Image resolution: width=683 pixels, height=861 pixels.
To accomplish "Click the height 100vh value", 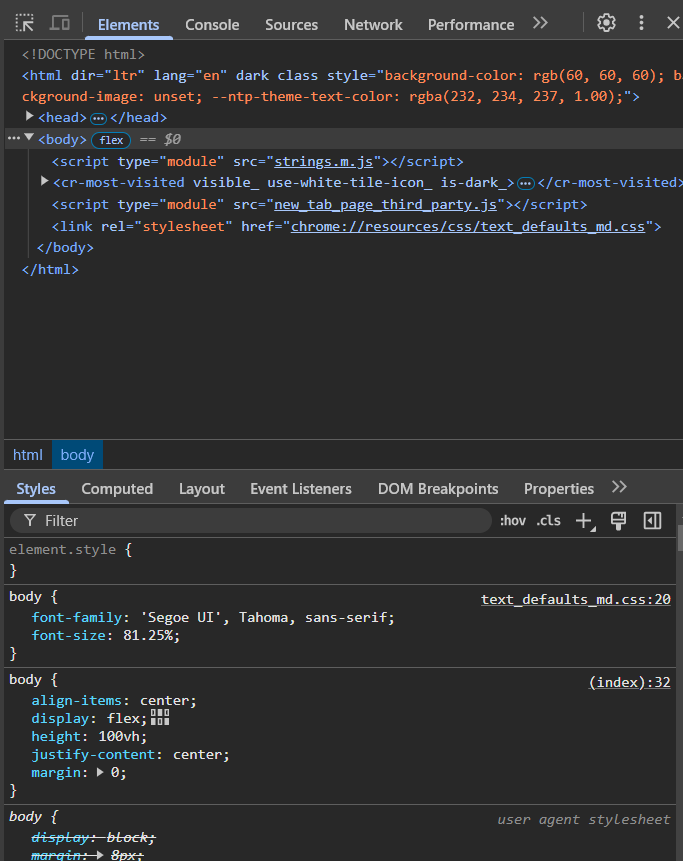I will point(120,736).
